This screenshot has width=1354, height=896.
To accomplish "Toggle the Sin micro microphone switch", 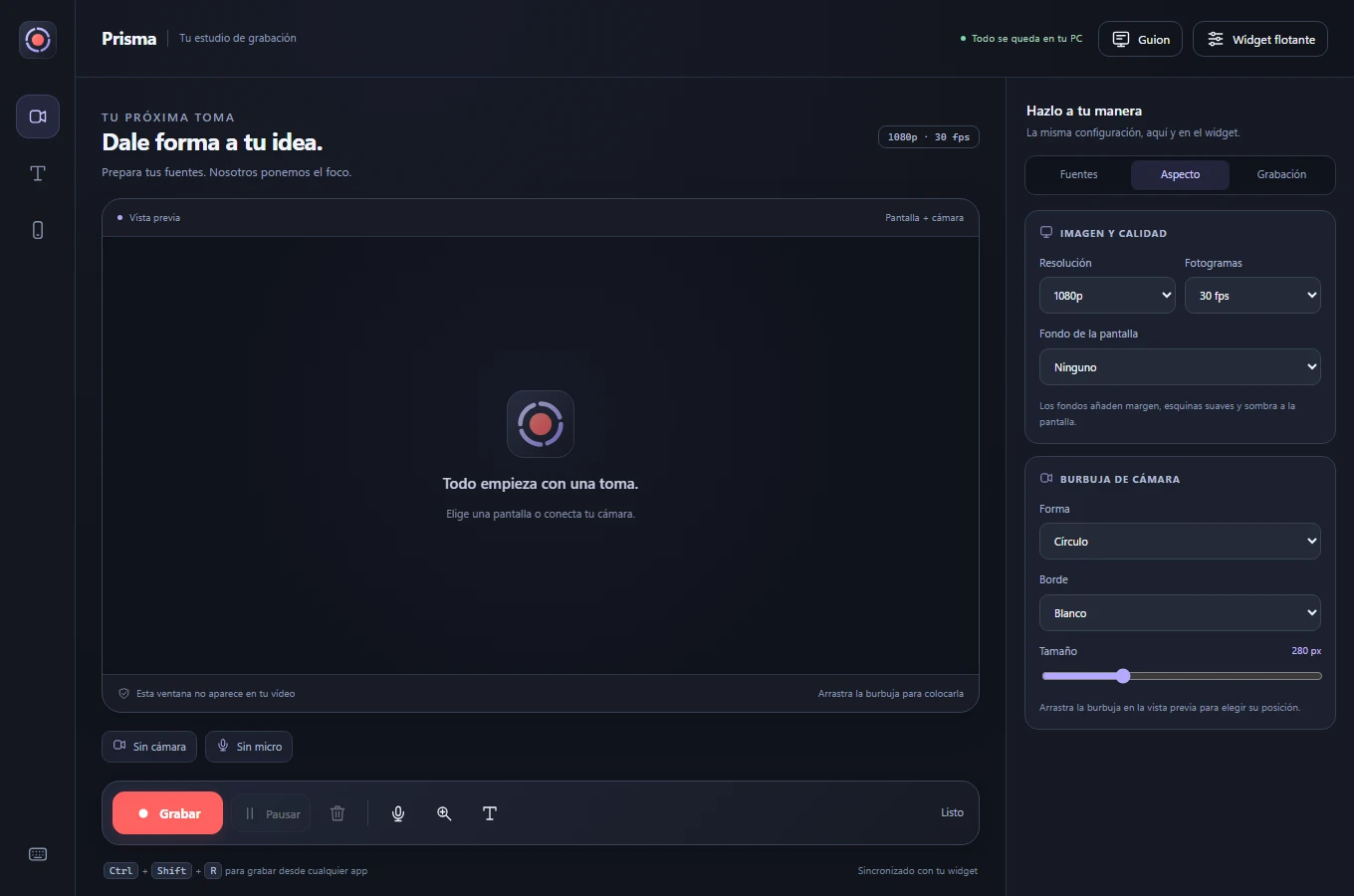I will [249, 747].
